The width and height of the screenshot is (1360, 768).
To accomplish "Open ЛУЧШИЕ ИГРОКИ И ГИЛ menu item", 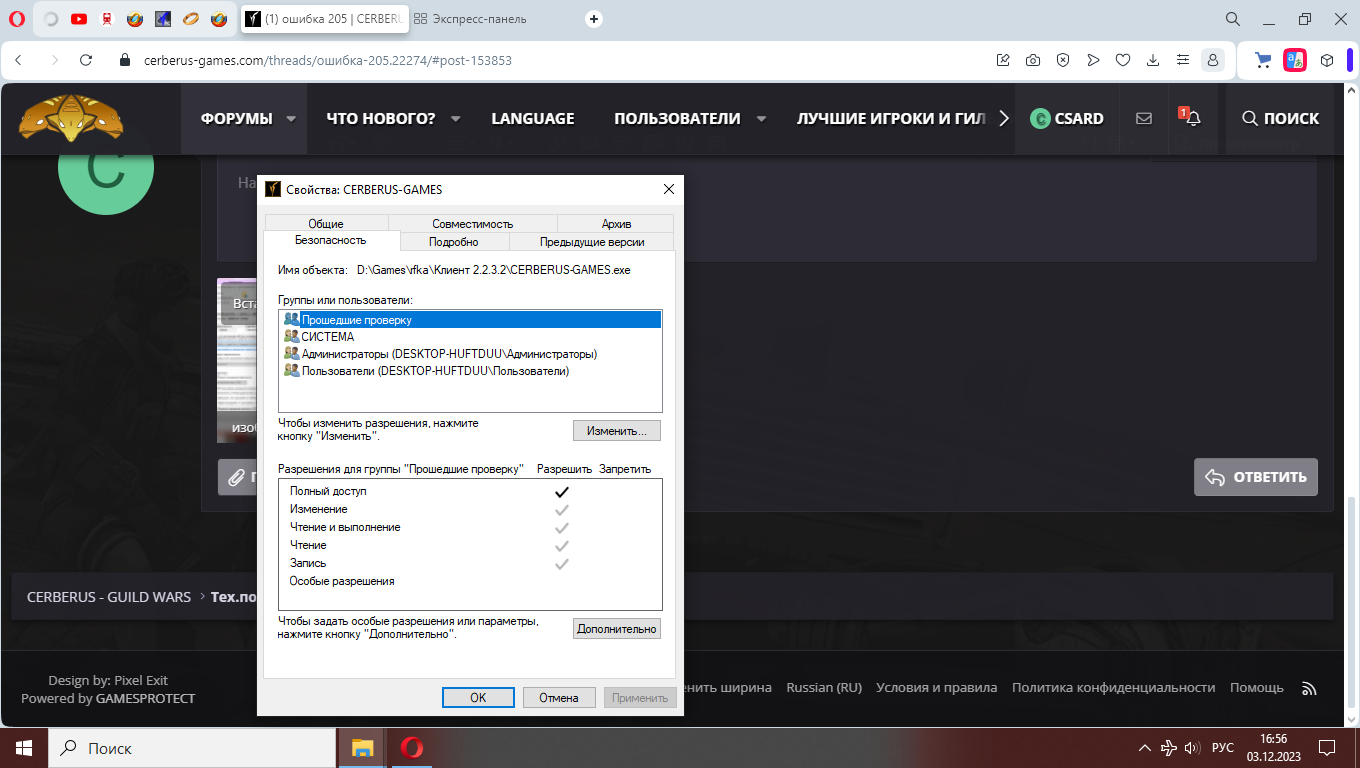I will 891,118.
